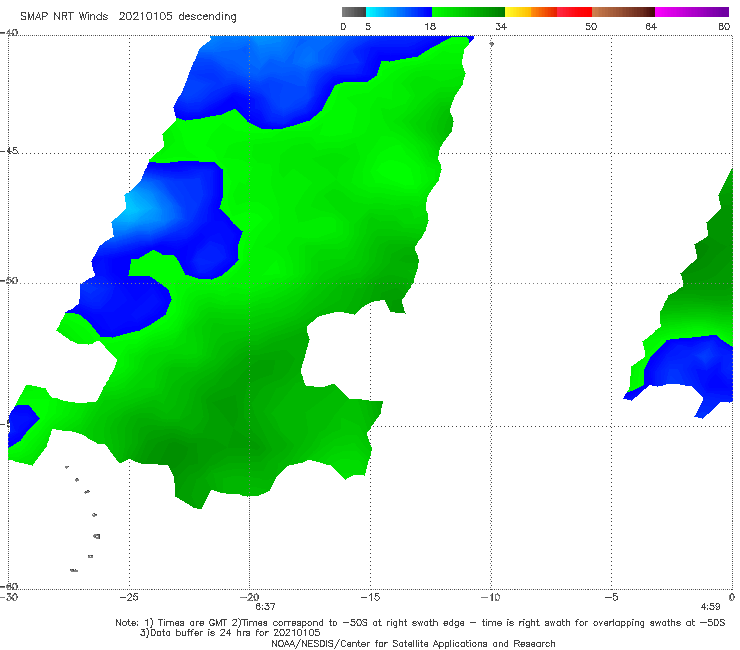740x650 pixels.
Task: Click the longitude label "-5"
Action: (x=611, y=597)
